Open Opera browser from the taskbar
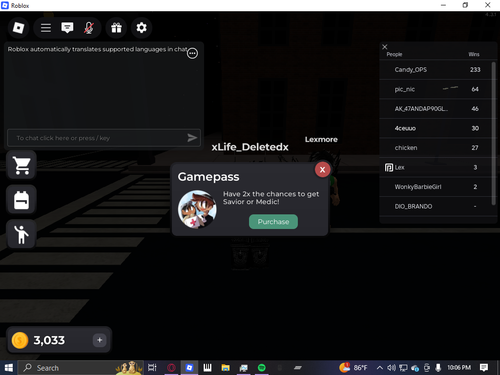Image resolution: width=500 pixels, height=375 pixels. (171, 368)
